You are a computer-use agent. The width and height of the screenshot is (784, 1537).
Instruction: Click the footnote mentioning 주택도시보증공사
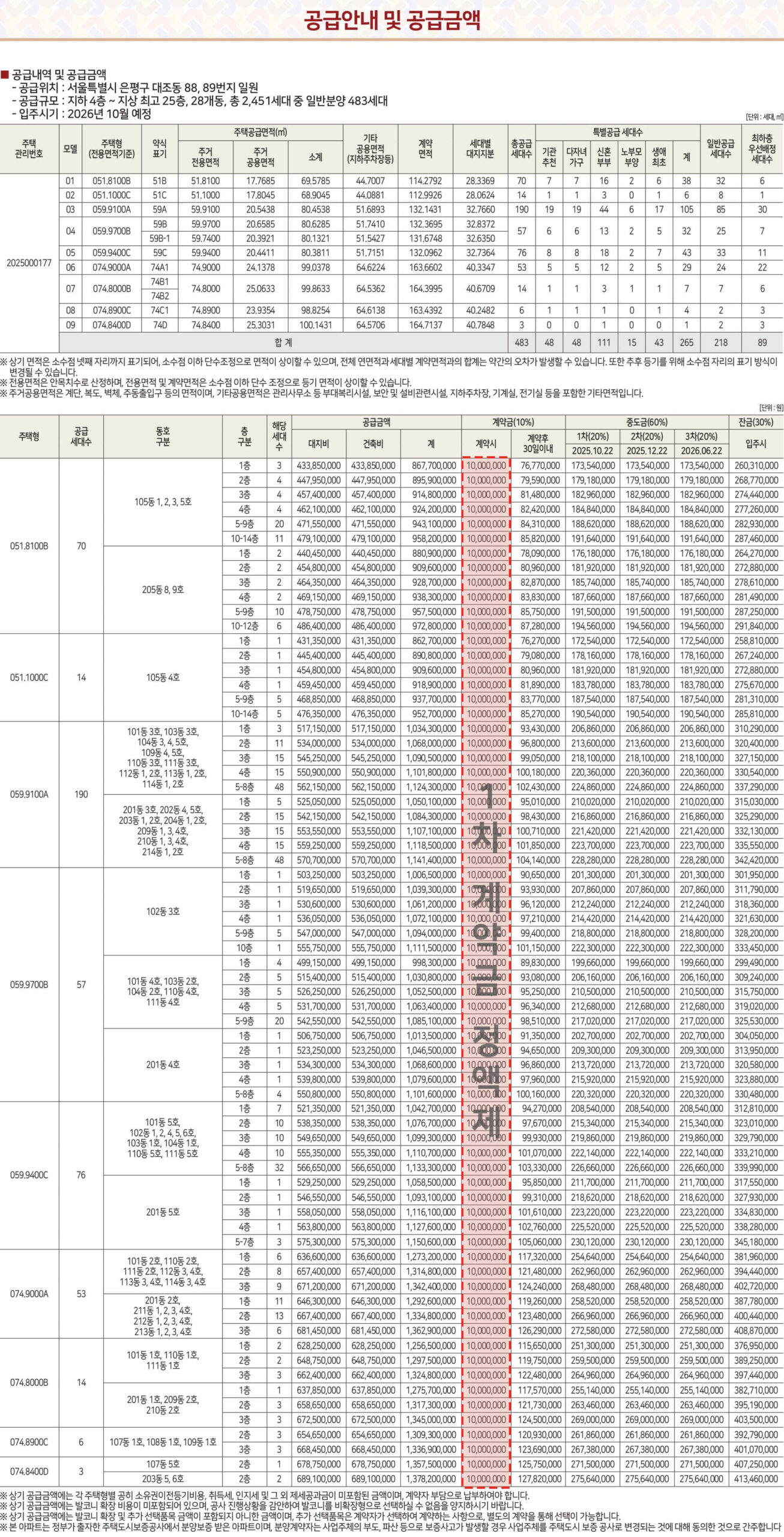(391, 1527)
